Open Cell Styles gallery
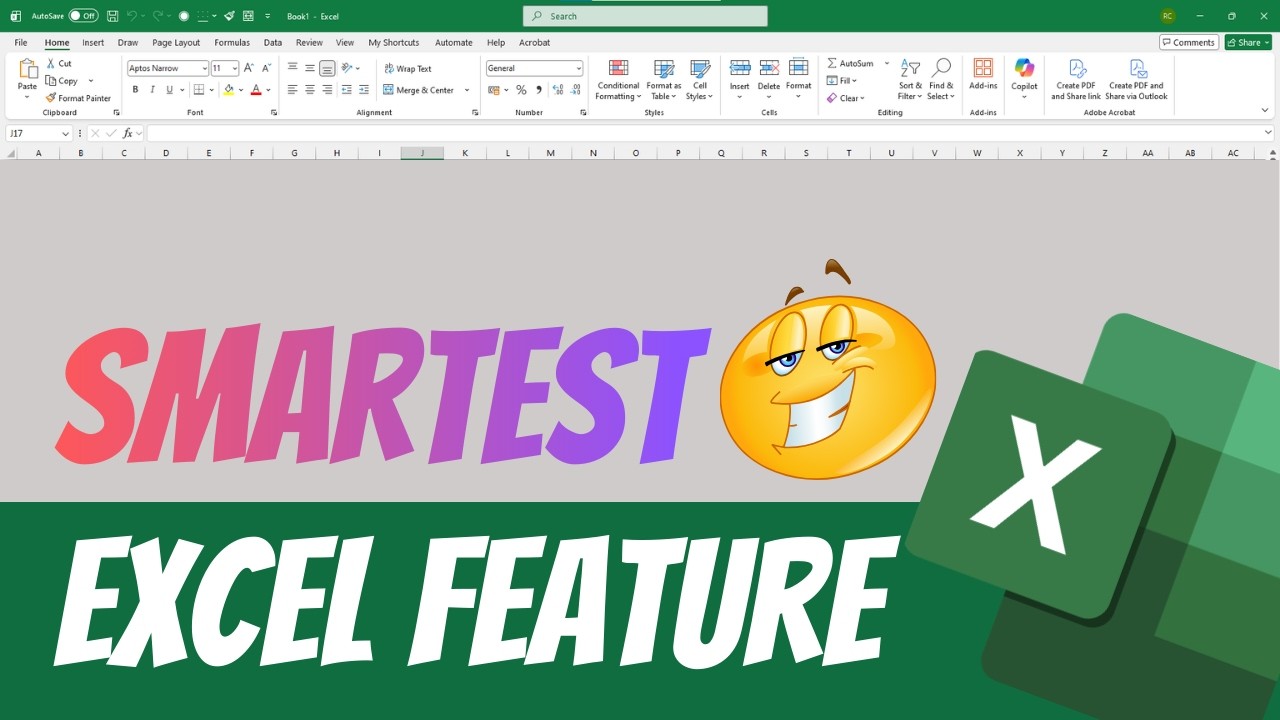1280x720 pixels. pos(700,80)
